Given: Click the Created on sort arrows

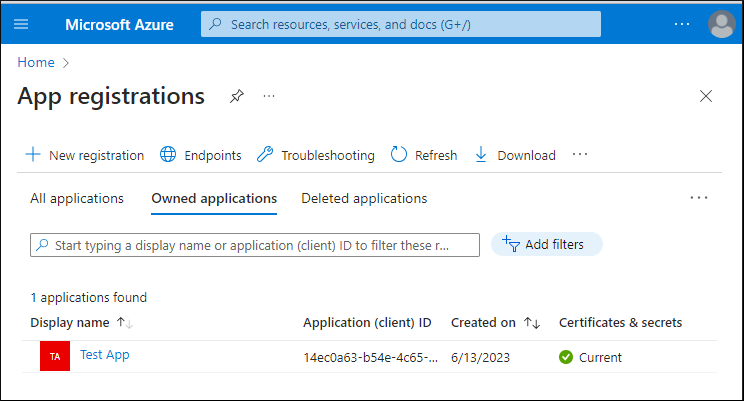Looking at the screenshot, I should click(532, 323).
